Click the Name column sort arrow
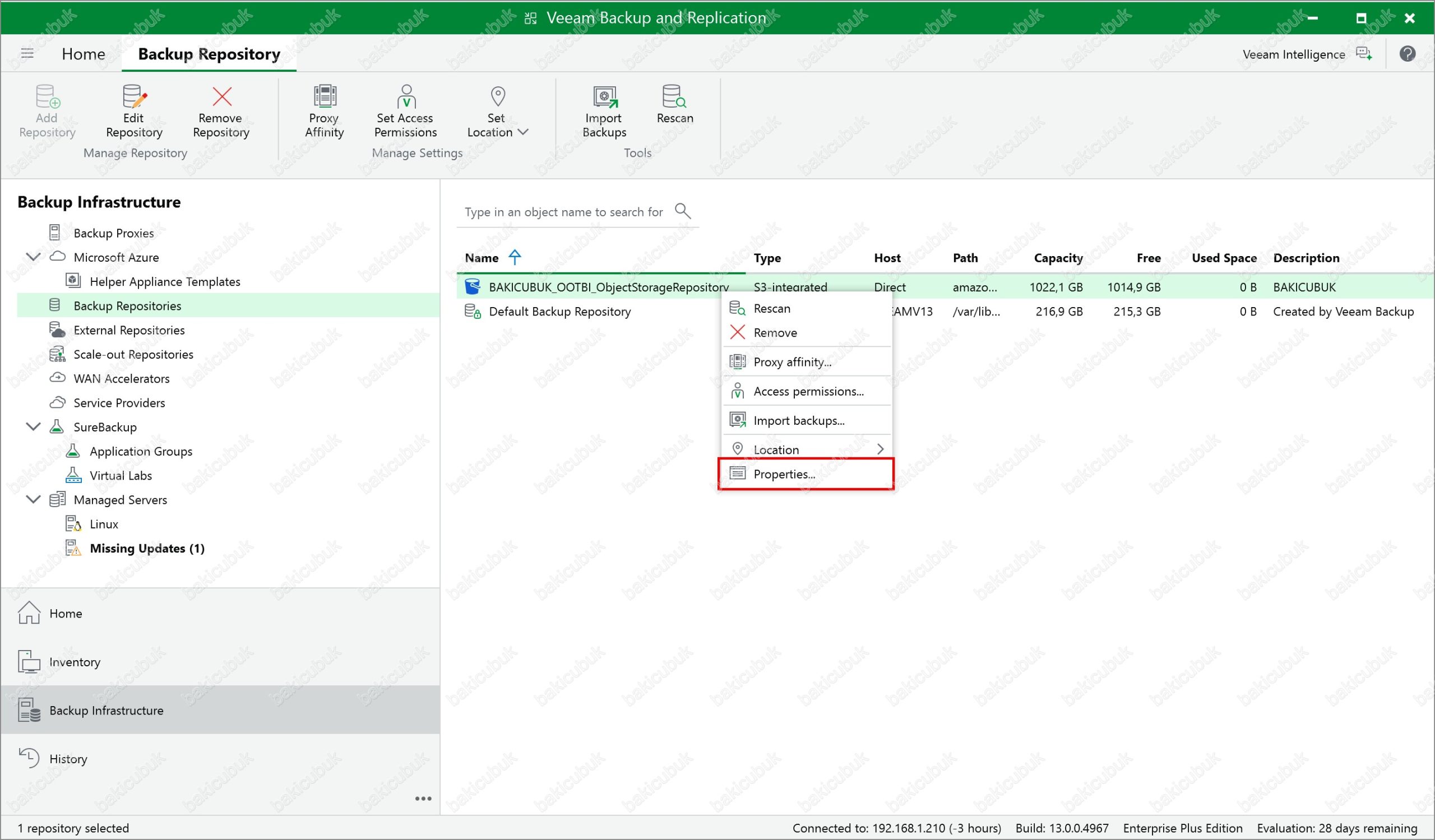The image size is (1435, 840). [x=515, y=257]
